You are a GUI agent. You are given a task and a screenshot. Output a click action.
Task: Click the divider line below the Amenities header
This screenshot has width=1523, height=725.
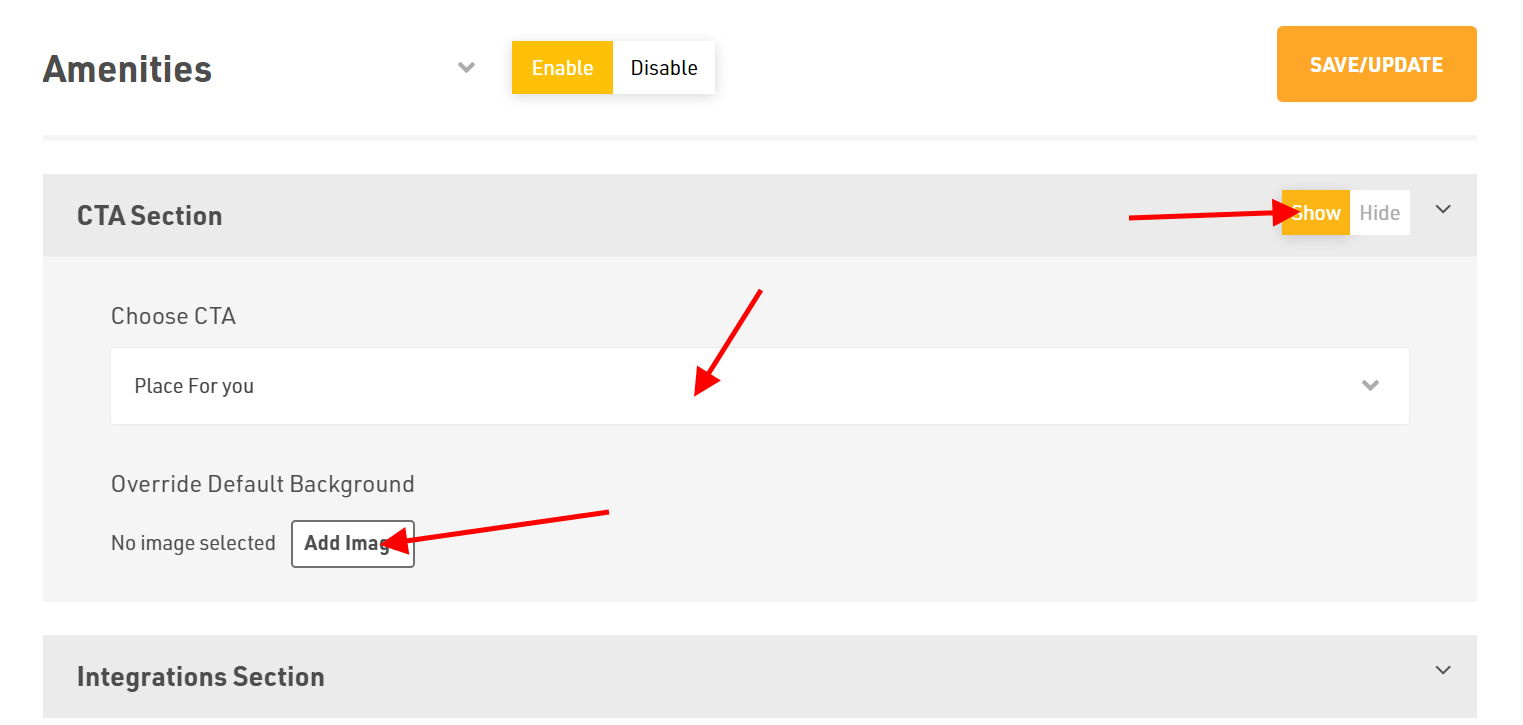pyautogui.click(x=759, y=137)
